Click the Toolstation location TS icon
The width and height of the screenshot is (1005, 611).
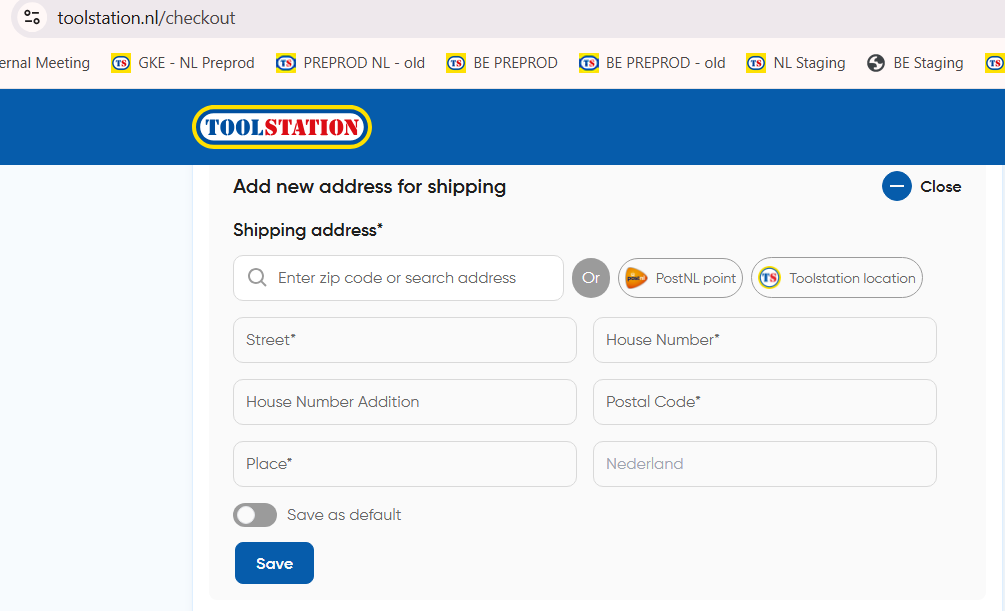point(769,278)
